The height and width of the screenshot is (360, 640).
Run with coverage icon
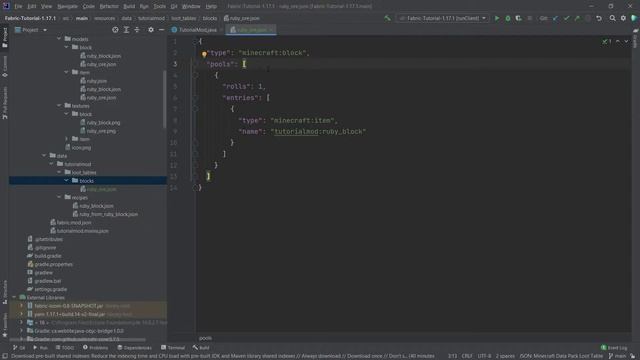[518, 18]
